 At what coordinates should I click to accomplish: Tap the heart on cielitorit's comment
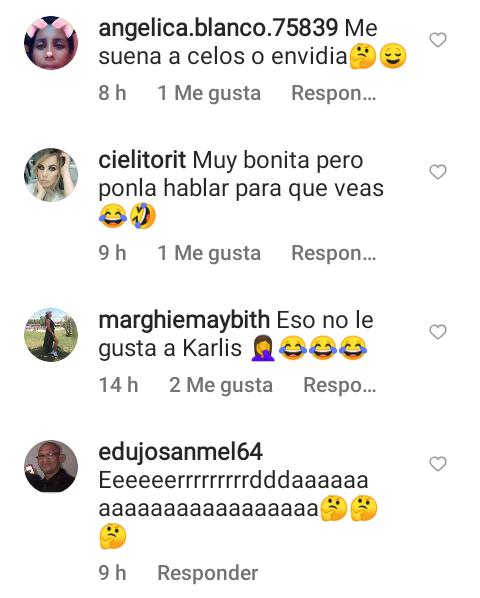438,172
